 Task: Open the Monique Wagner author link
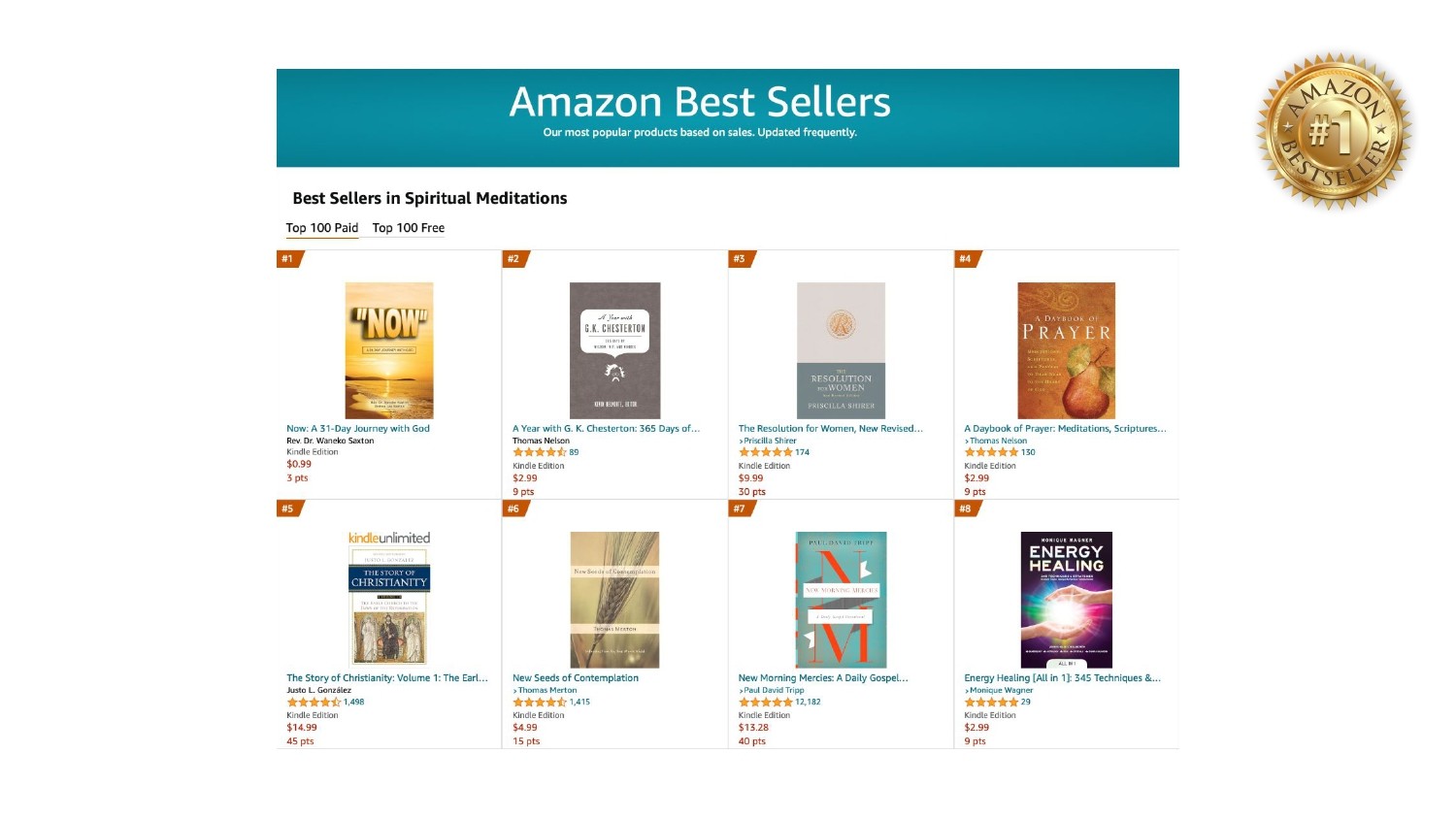1001,690
